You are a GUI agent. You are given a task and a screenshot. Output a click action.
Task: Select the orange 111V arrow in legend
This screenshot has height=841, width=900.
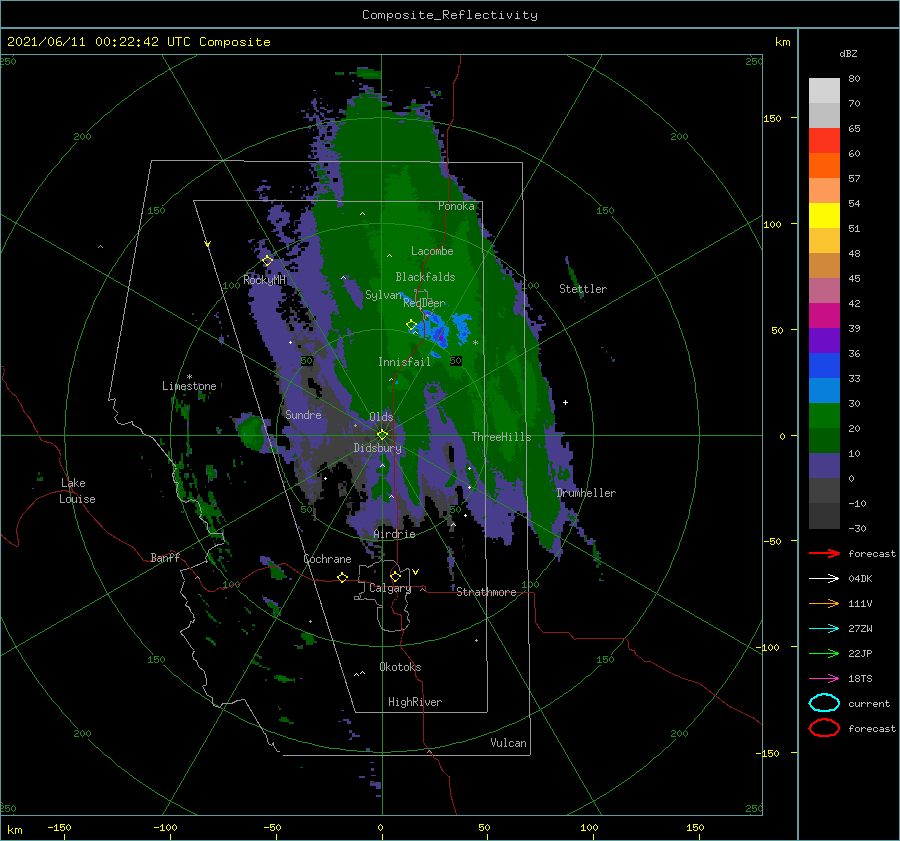coord(824,603)
